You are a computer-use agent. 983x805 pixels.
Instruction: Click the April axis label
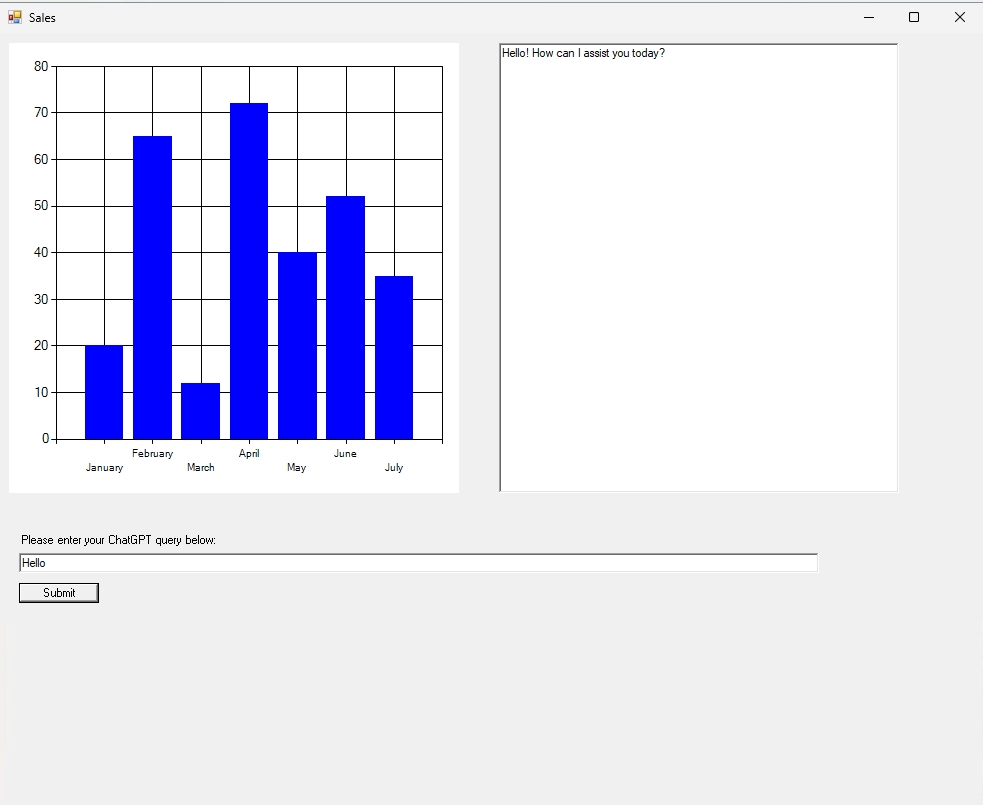pyautogui.click(x=249, y=453)
